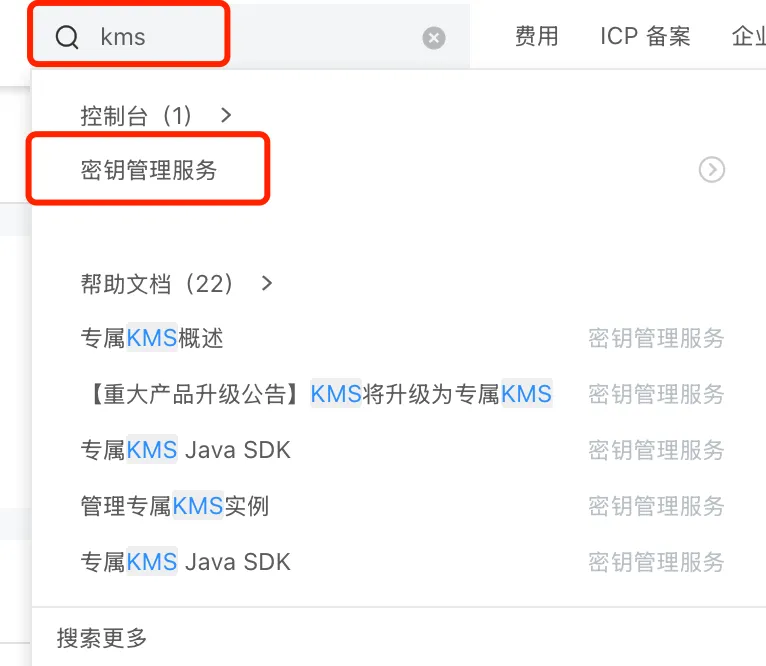Select the 密钥管理服务 console result

149,170
